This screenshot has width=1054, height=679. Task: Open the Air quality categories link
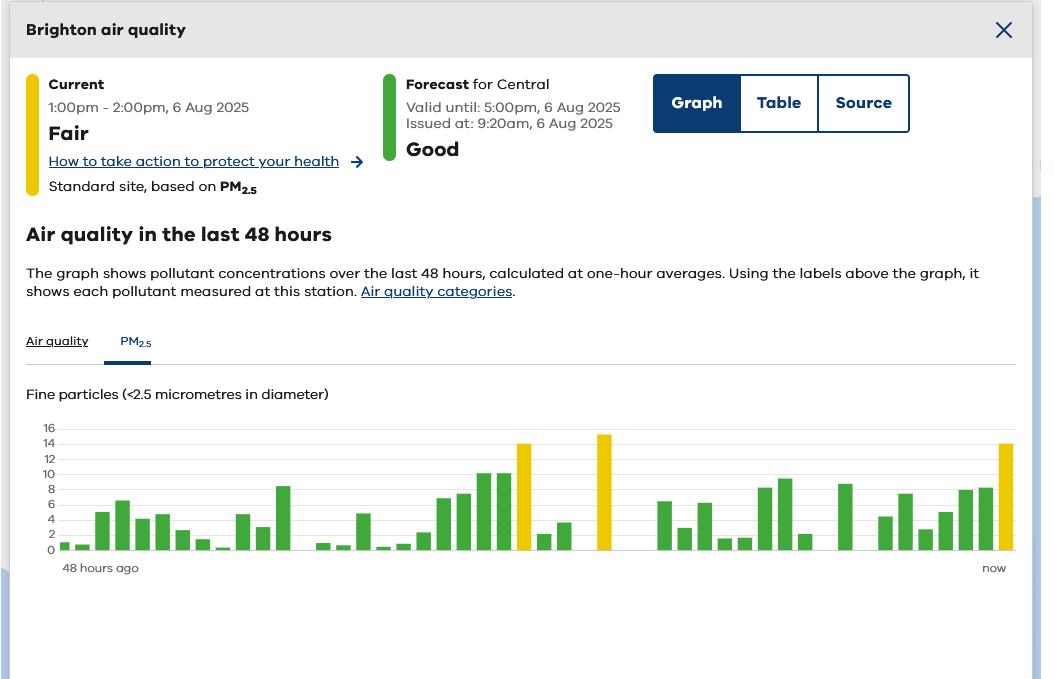(x=436, y=292)
